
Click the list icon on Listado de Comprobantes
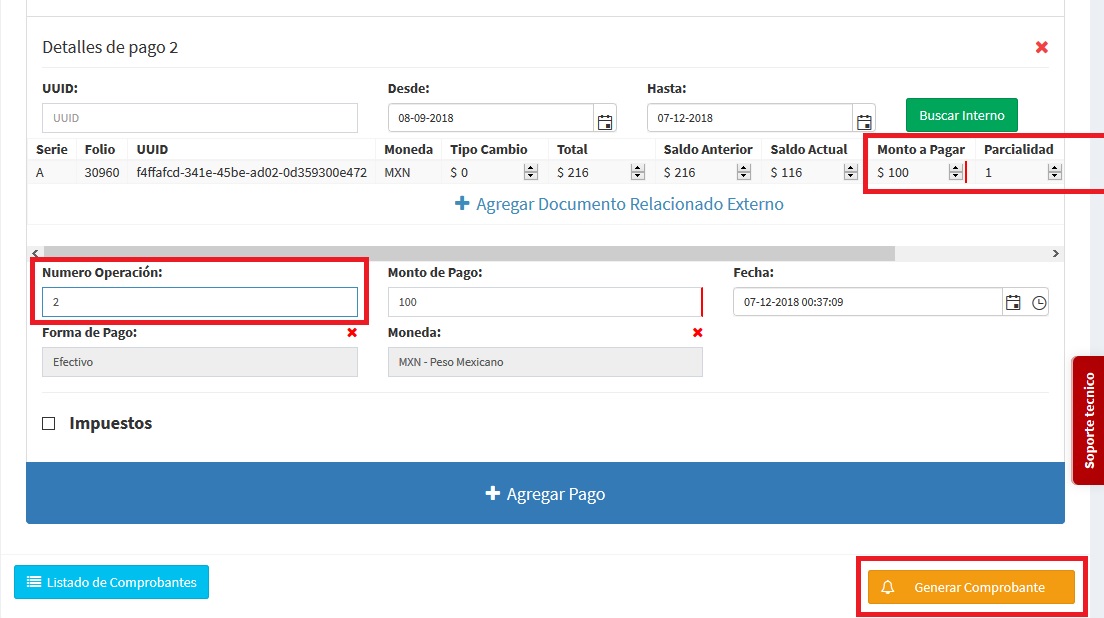(33, 582)
